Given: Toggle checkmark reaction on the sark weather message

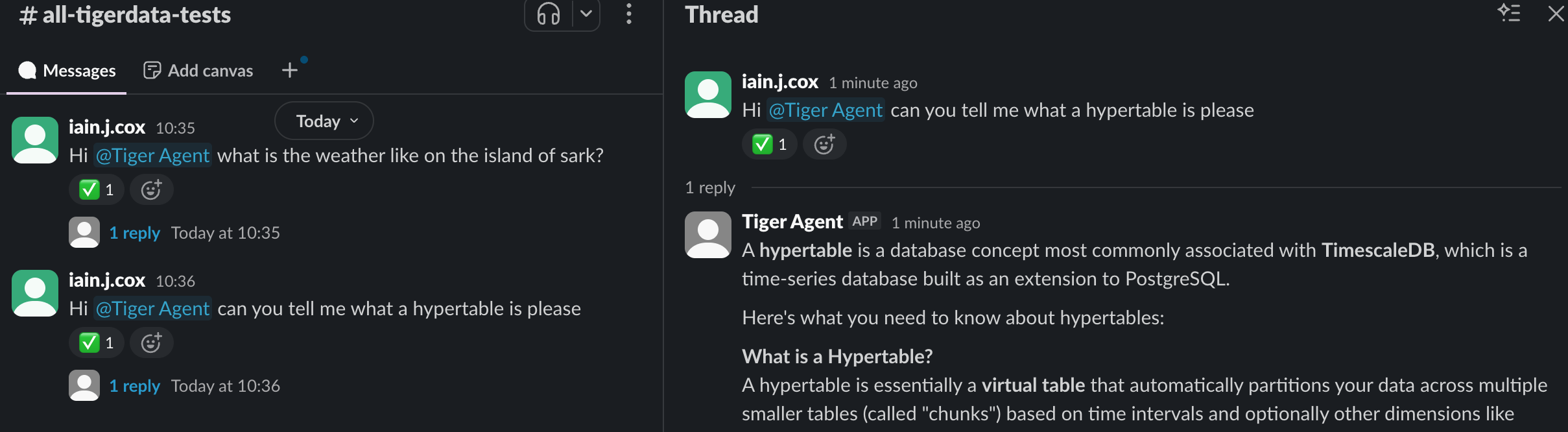Looking at the screenshot, I should pos(96,190).
